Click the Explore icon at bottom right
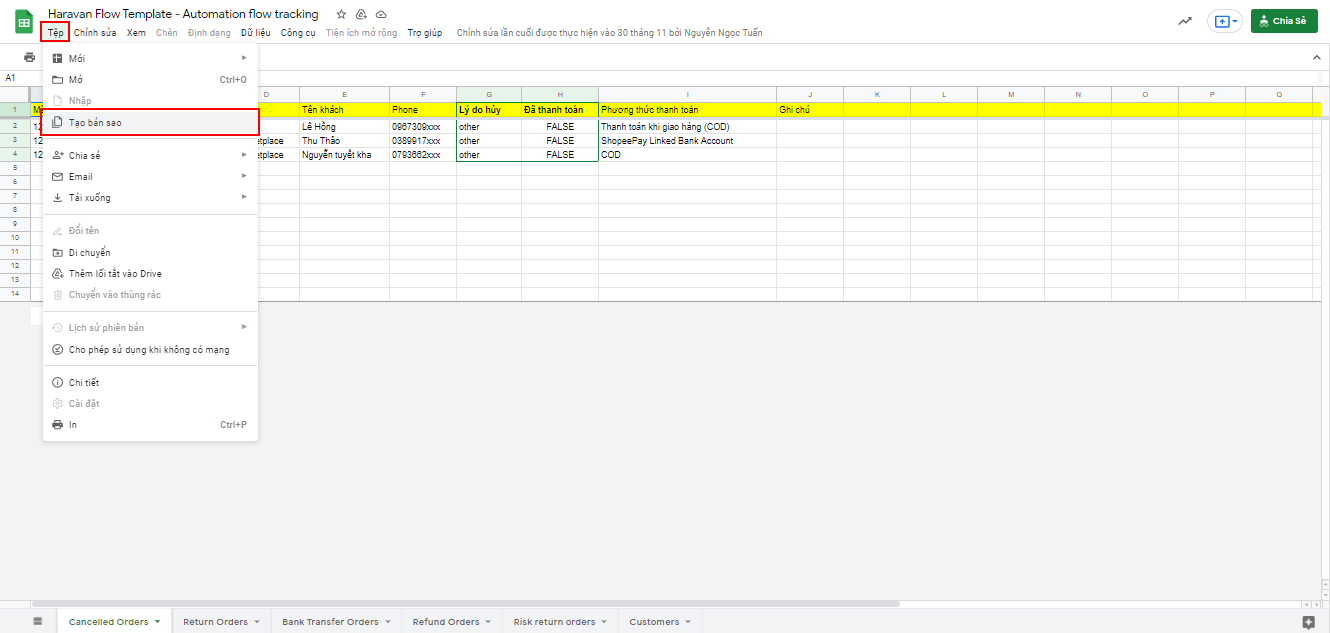 pyautogui.click(x=1308, y=622)
